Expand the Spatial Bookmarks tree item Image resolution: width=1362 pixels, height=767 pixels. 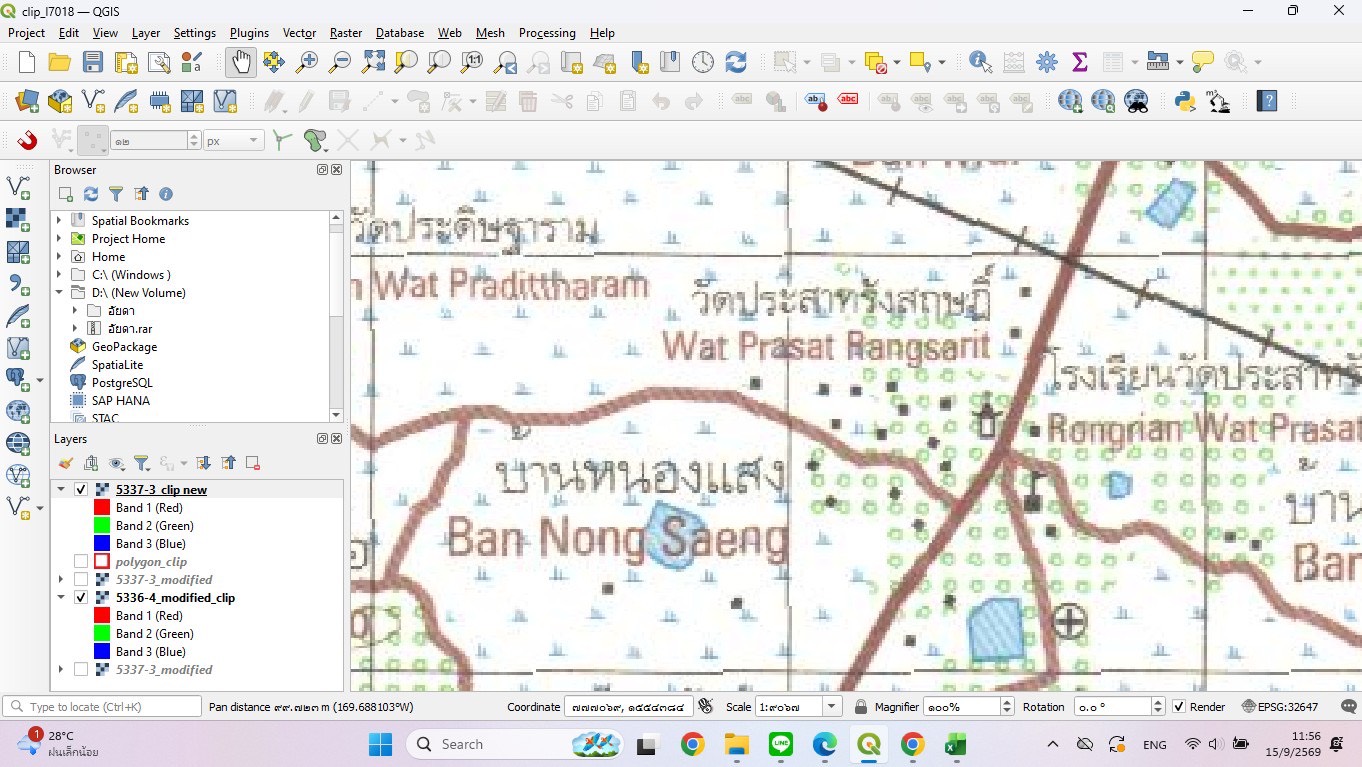pyautogui.click(x=59, y=221)
